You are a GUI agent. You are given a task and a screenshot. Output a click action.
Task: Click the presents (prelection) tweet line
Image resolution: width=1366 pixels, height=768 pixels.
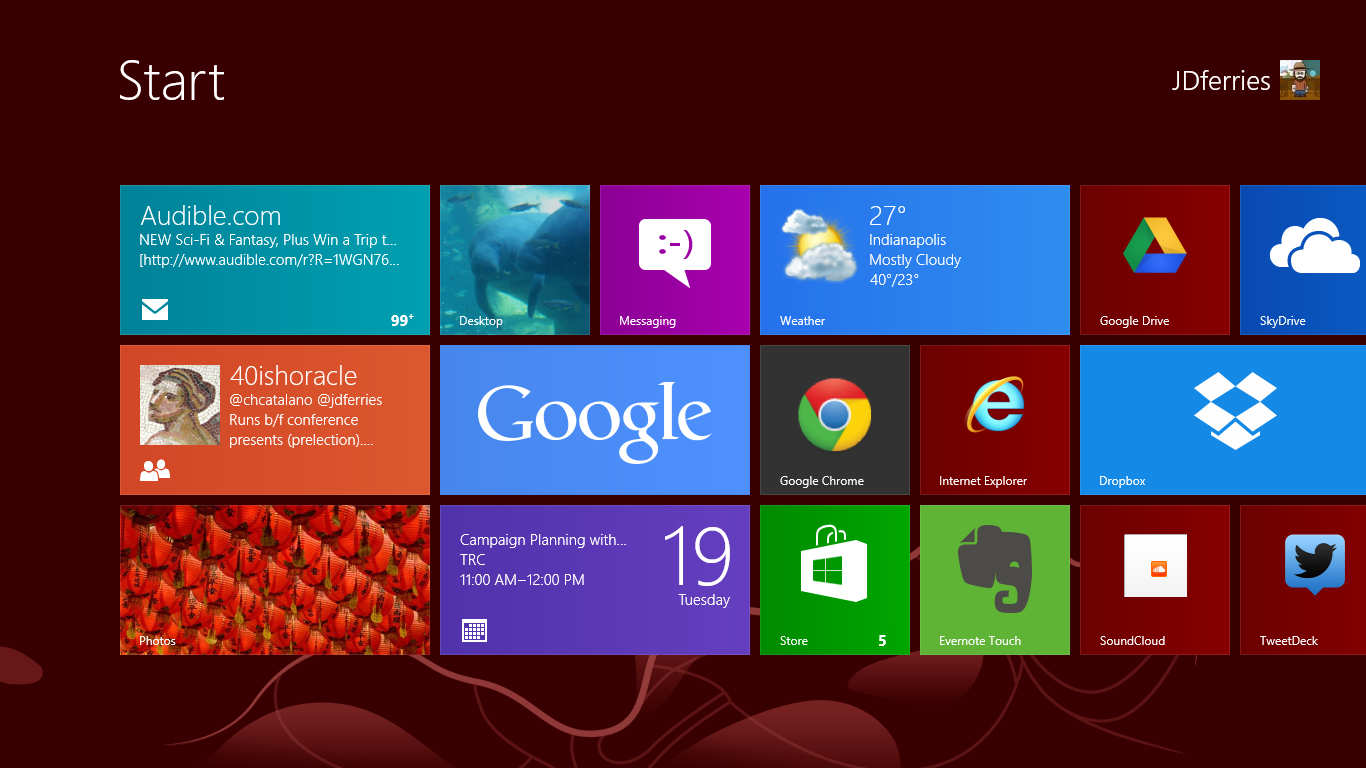[x=301, y=440]
